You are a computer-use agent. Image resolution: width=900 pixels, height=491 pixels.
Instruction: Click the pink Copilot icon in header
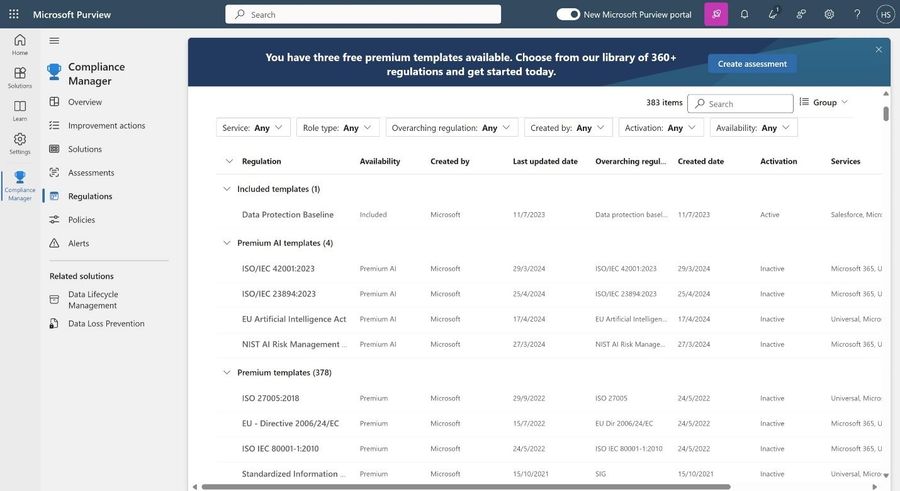pos(716,14)
